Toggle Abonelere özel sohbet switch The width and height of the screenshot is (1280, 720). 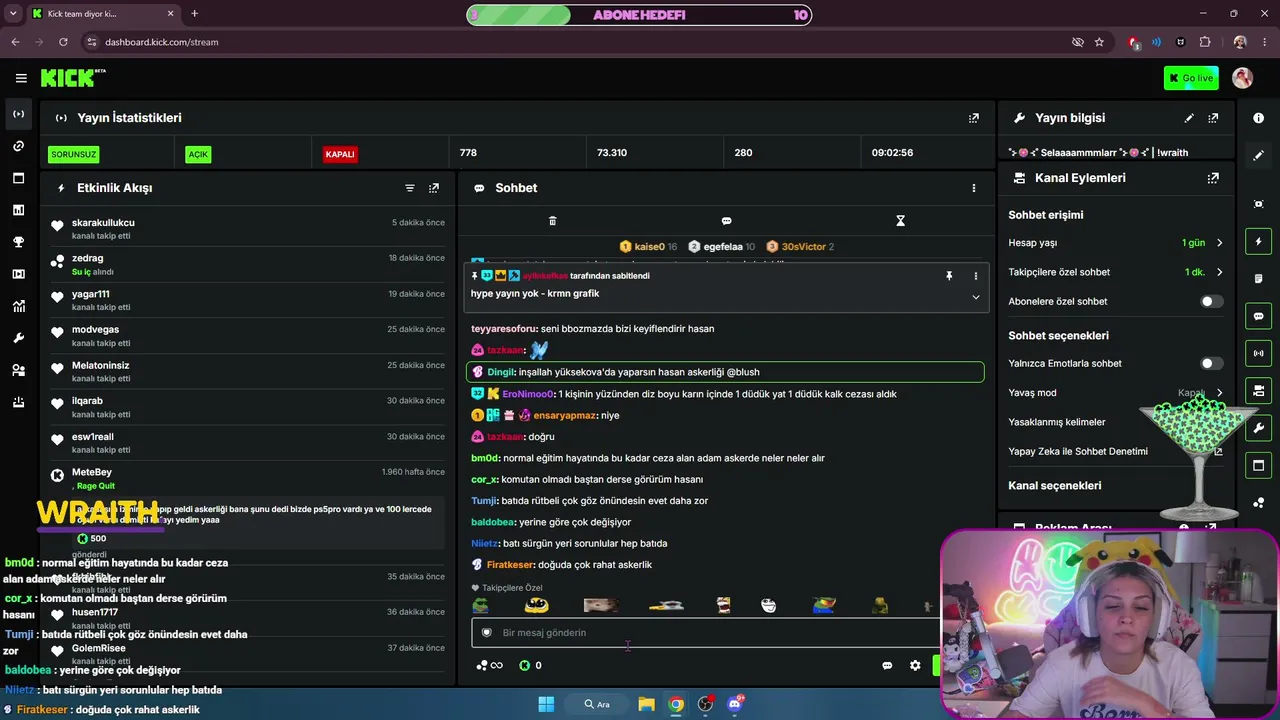[1211, 301]
